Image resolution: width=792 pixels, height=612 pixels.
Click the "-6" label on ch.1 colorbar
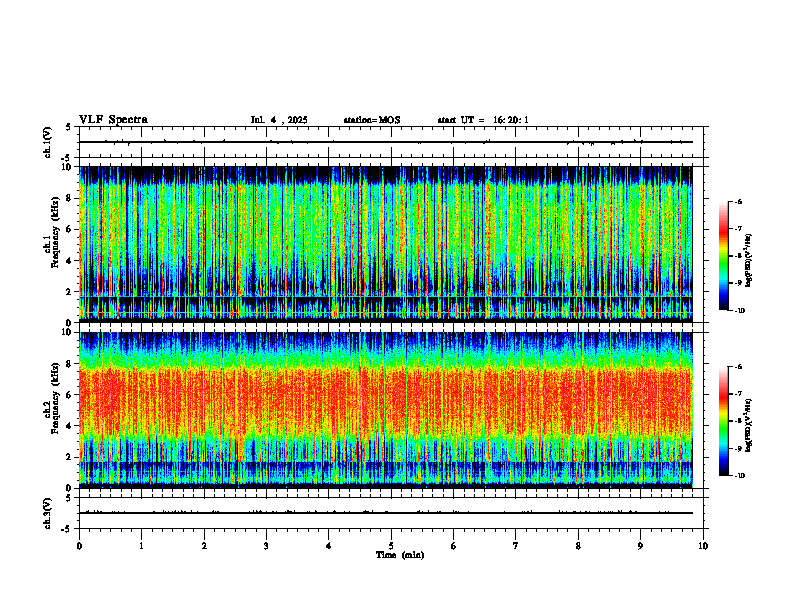738,202
